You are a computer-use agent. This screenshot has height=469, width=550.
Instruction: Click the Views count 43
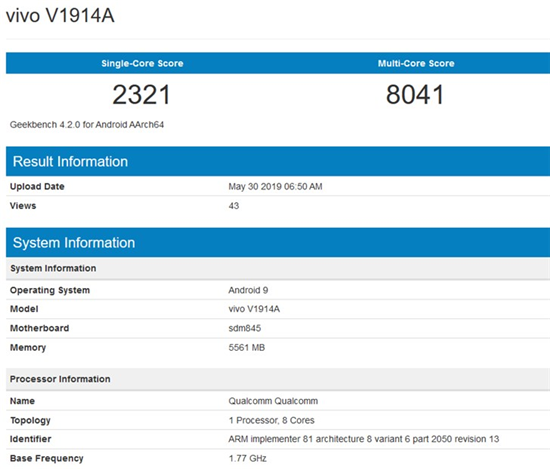234,206
